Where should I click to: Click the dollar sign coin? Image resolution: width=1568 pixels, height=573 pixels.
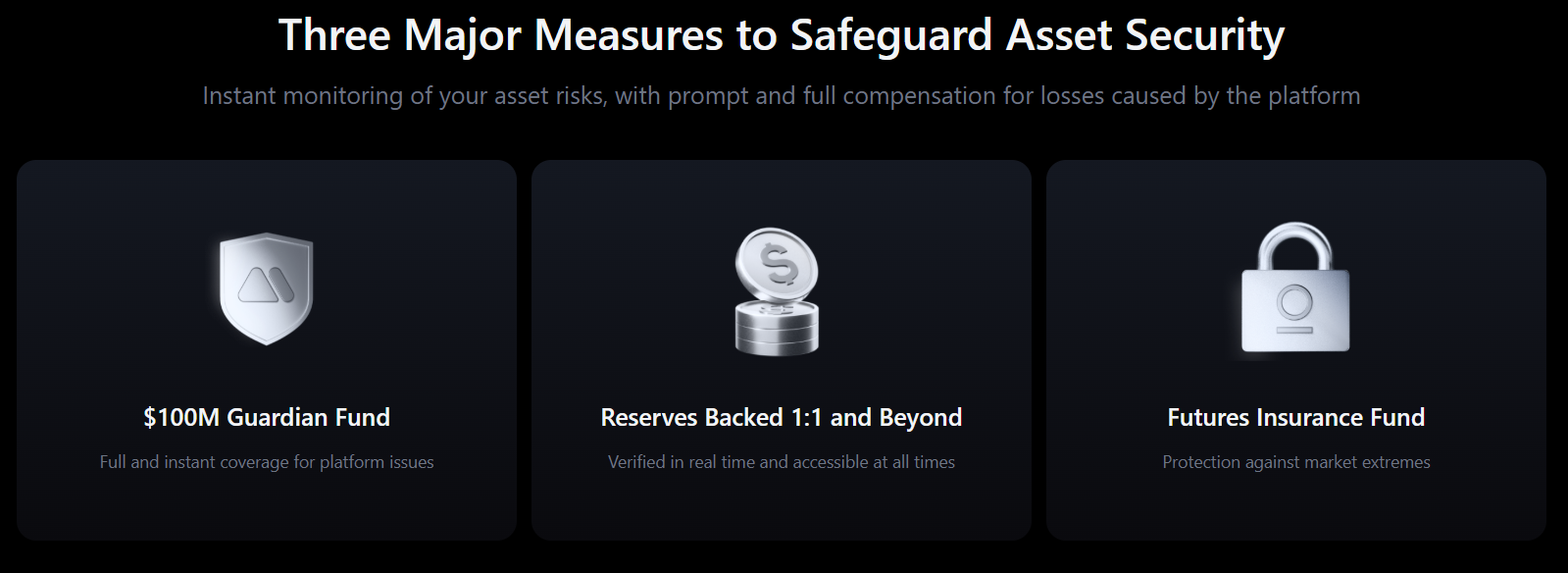pos(777,263)
